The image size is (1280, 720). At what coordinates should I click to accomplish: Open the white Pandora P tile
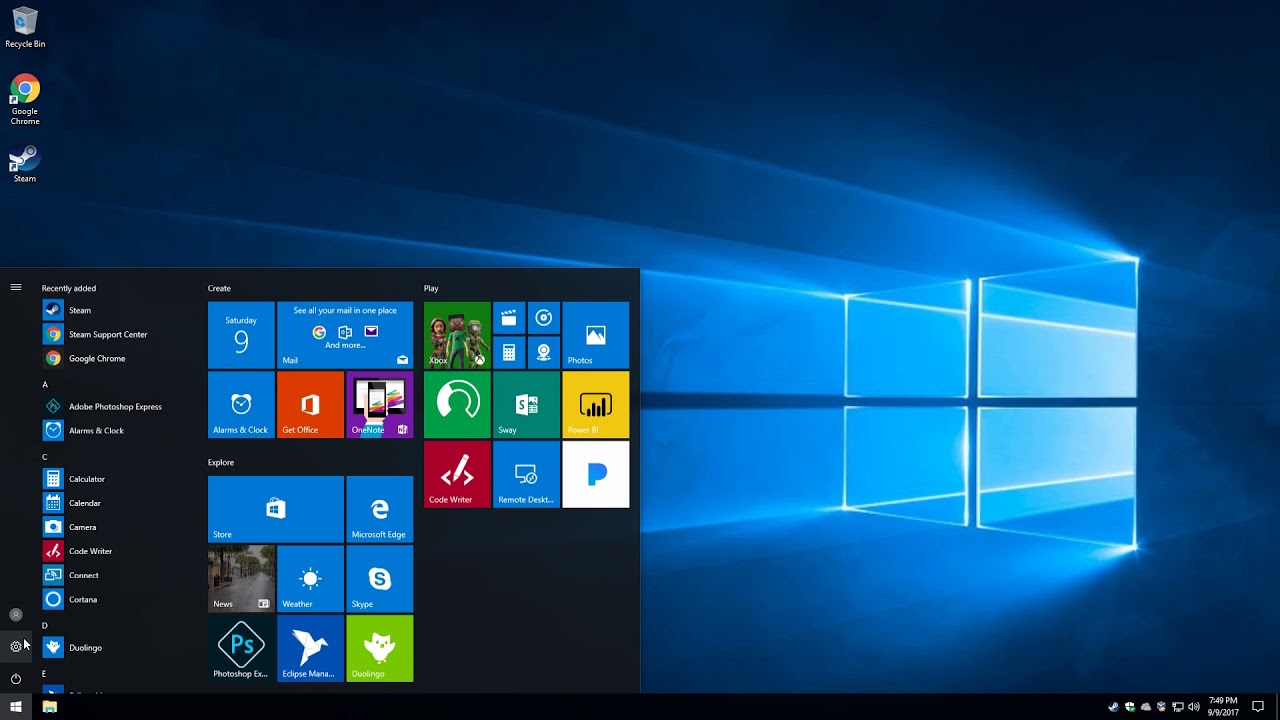click(596, 474)
